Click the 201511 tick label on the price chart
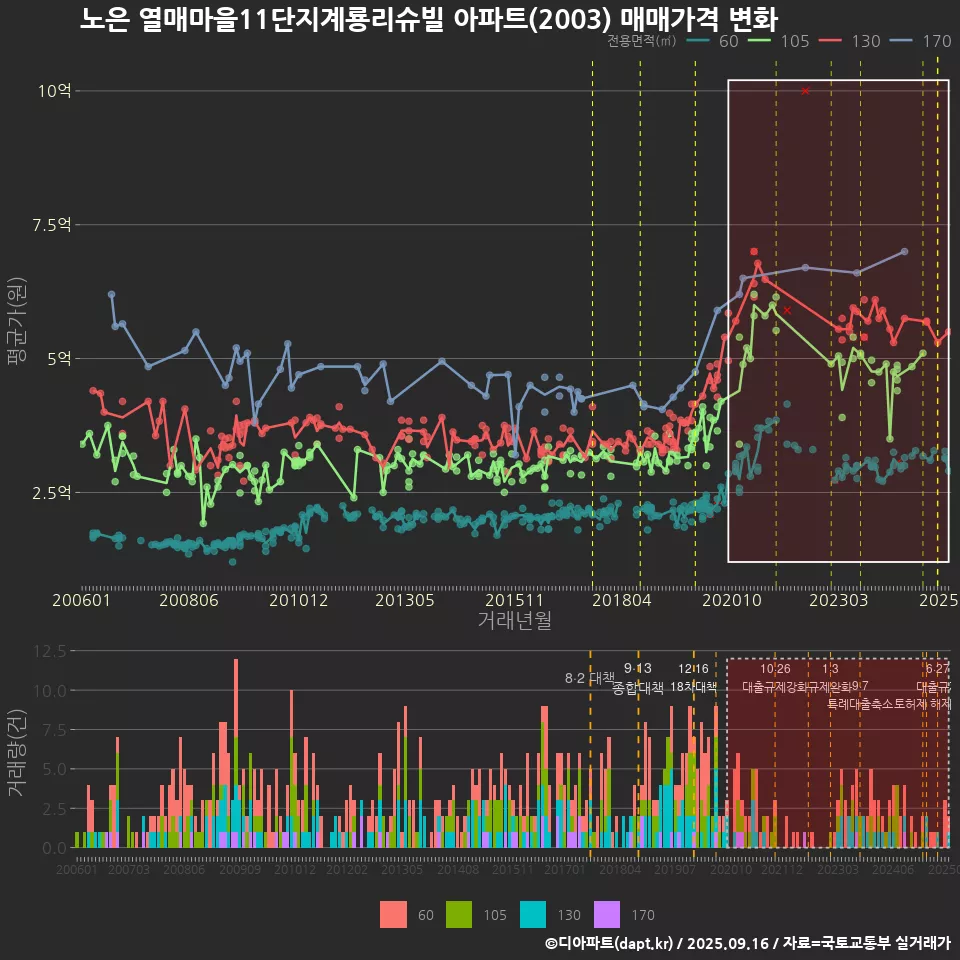This screenshot has height=960, width=960. 514,600
